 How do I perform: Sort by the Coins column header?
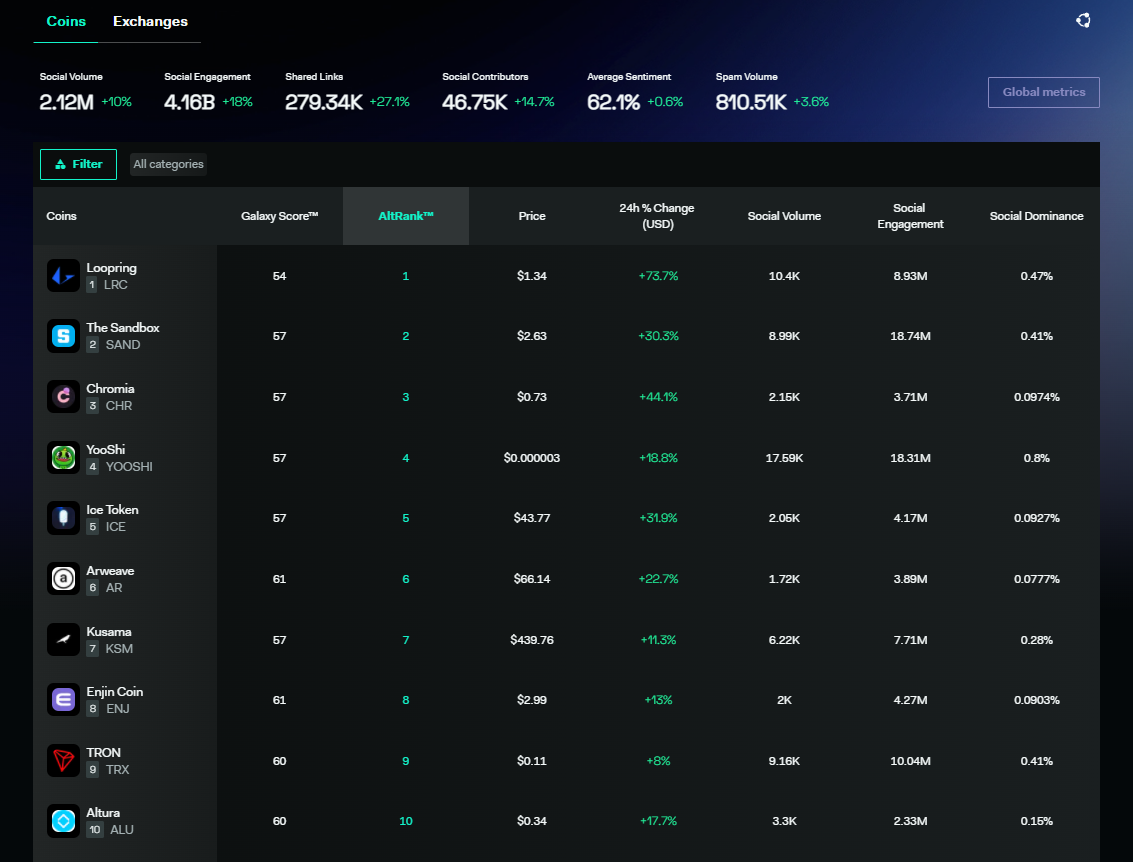[x=61, y=216]
